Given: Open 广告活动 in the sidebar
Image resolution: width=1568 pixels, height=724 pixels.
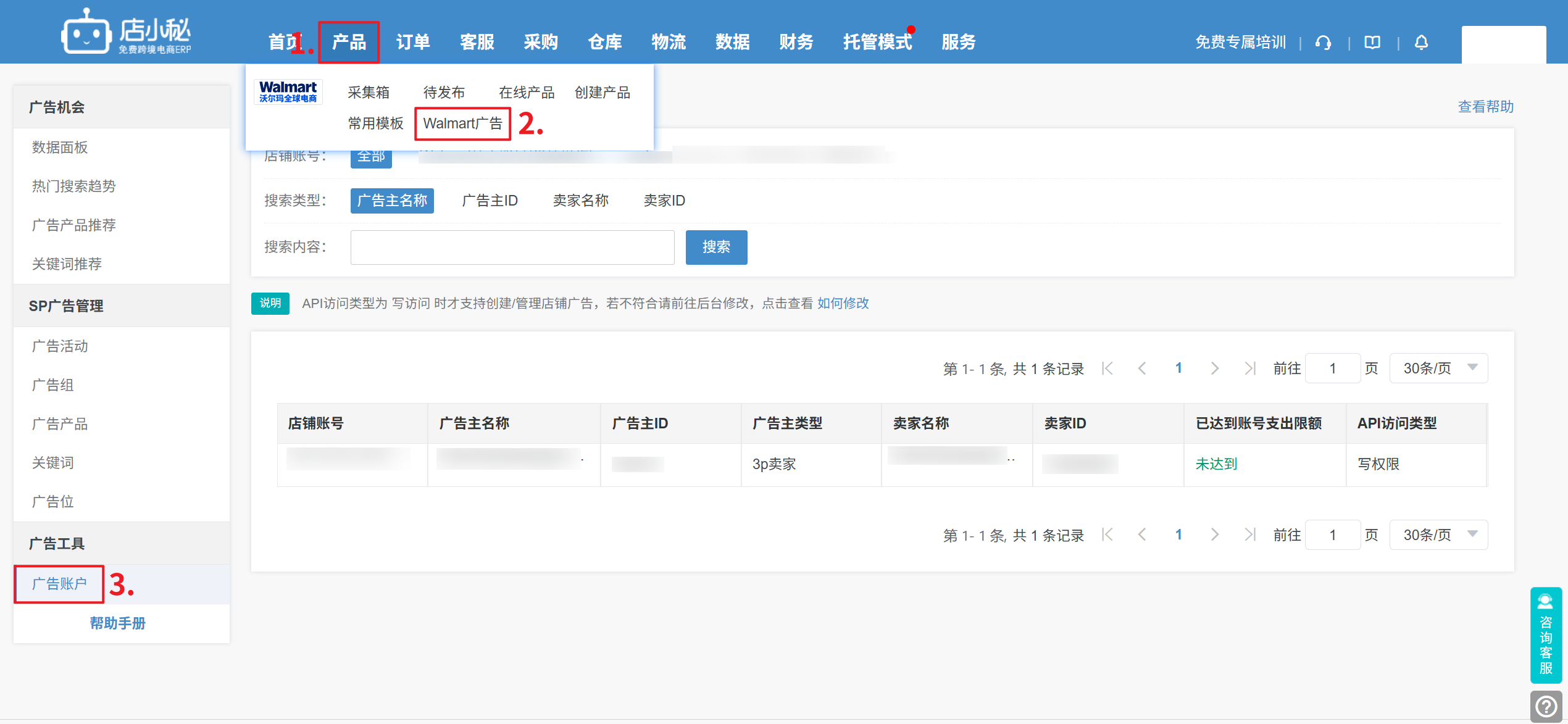Looking at the screenshot, I should [60, 346].
